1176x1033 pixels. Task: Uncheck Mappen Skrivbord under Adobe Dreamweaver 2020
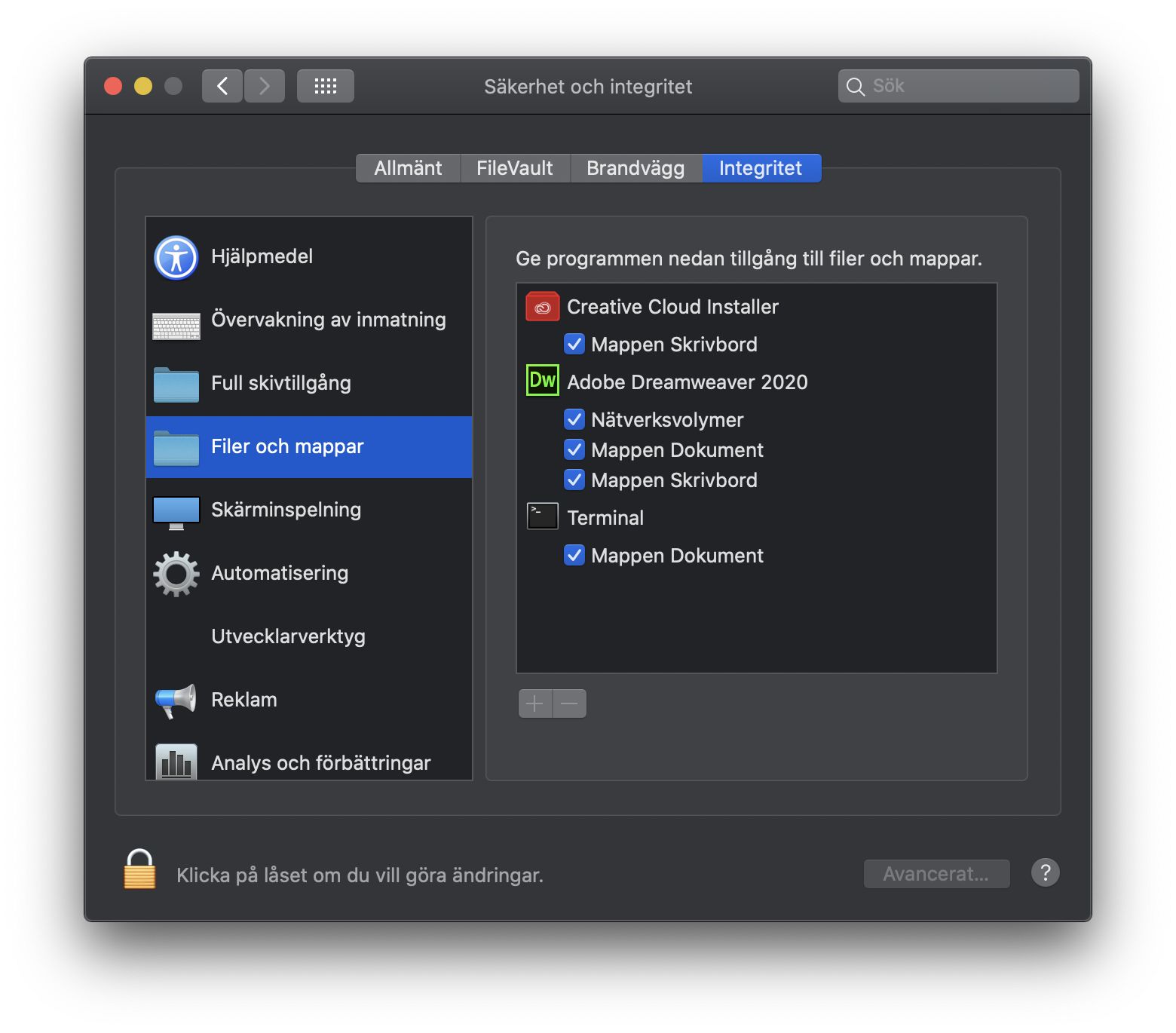[574, 480]
